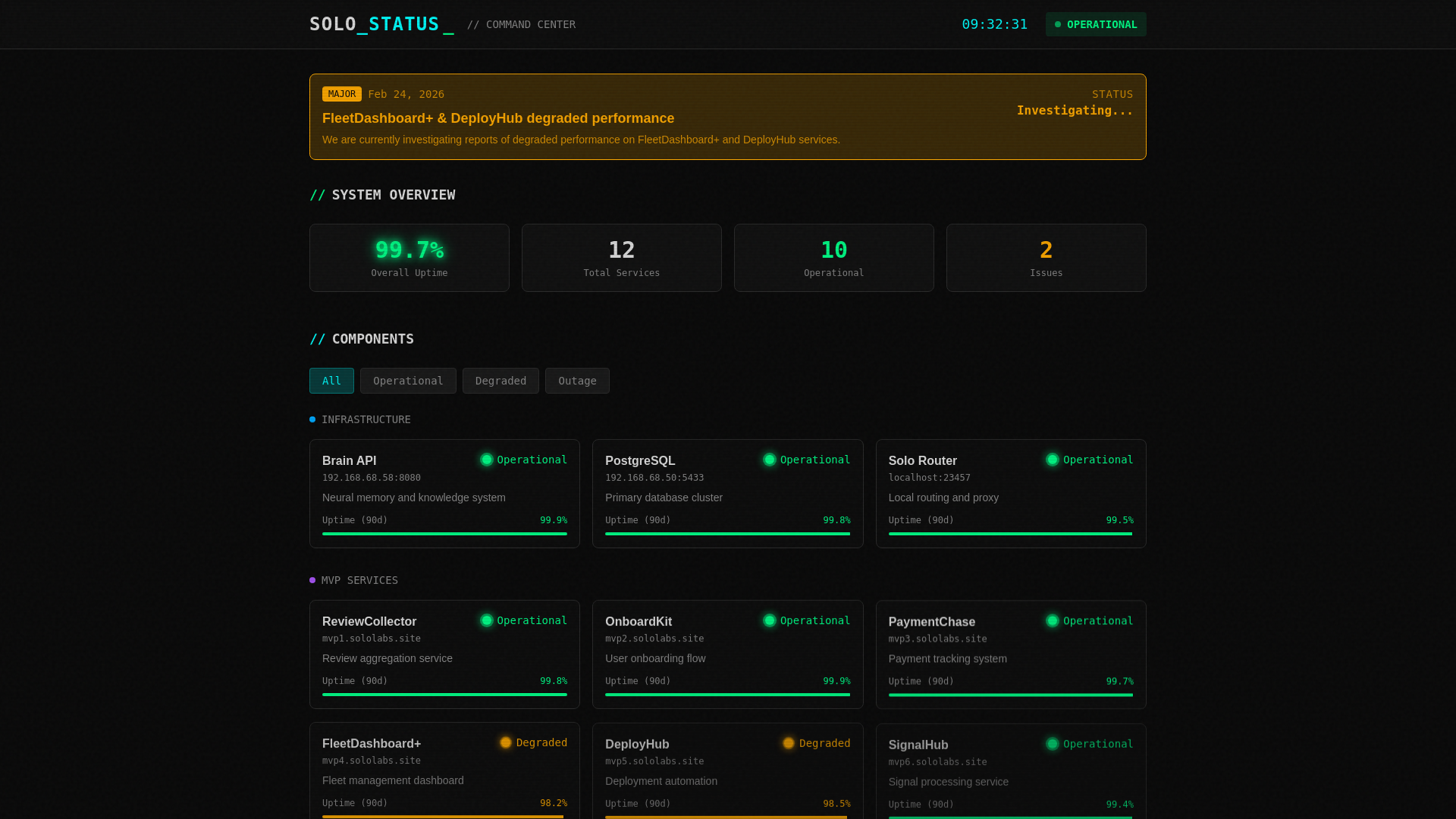
Task: Click the ReviewCollector uptime progress bar
Action: point(444,695)
